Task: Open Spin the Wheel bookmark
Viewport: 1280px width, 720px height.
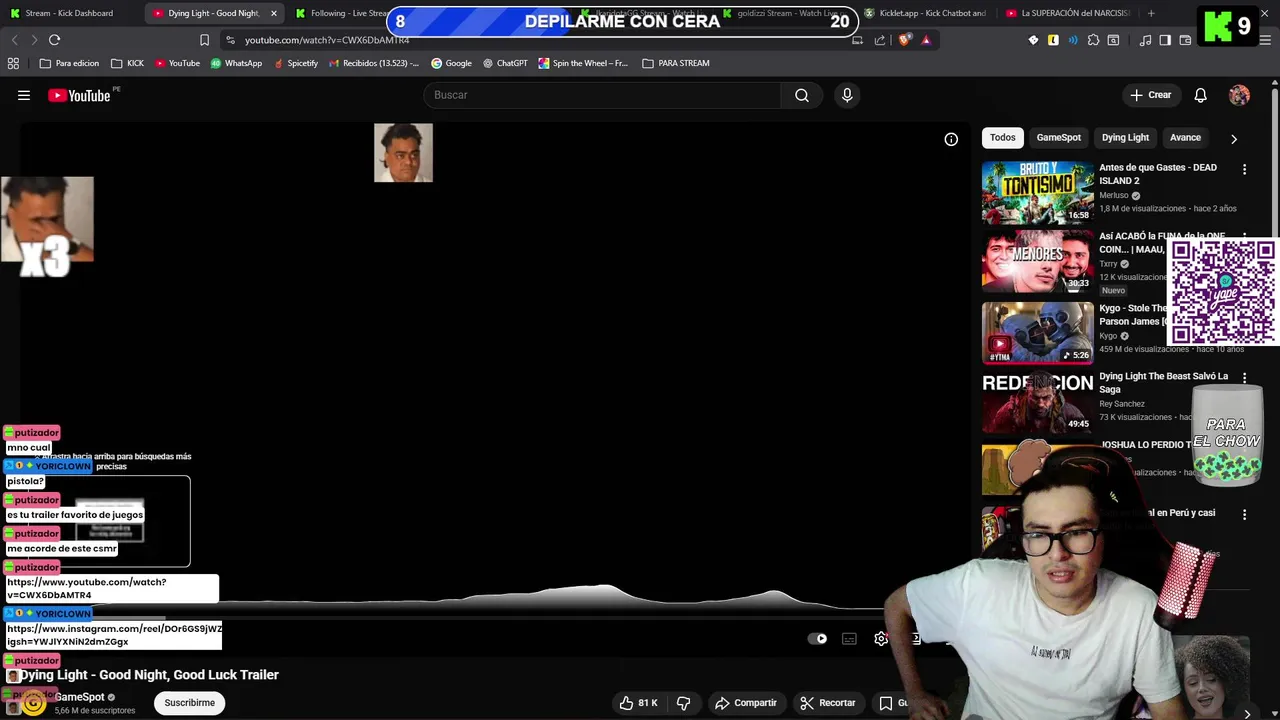Action: coord(583,63)
